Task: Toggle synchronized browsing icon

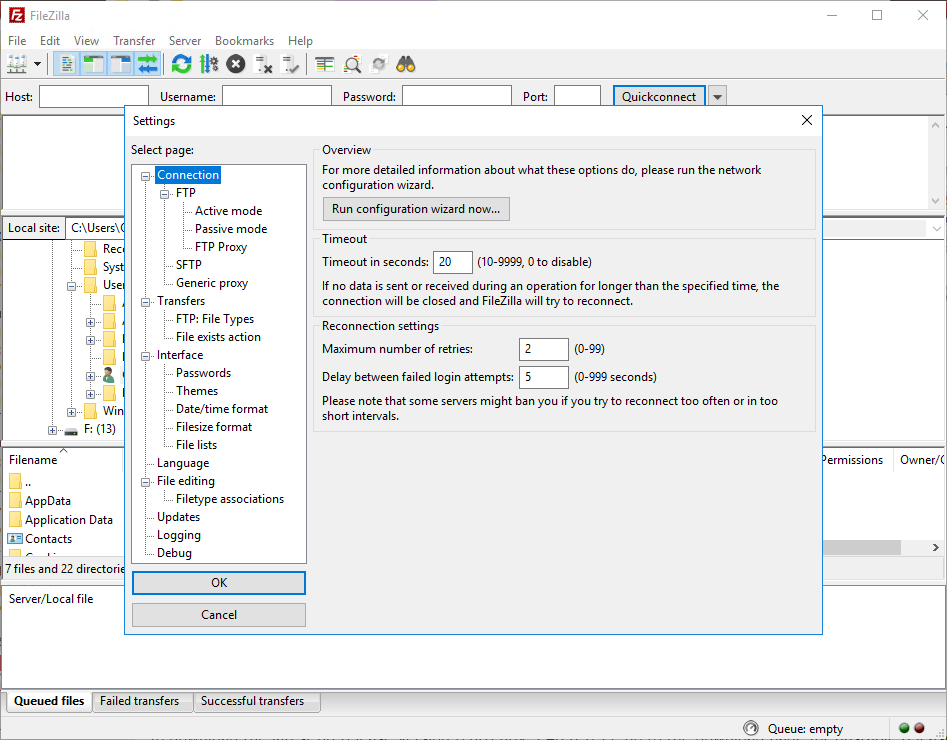Action: (x=379, y=64)
